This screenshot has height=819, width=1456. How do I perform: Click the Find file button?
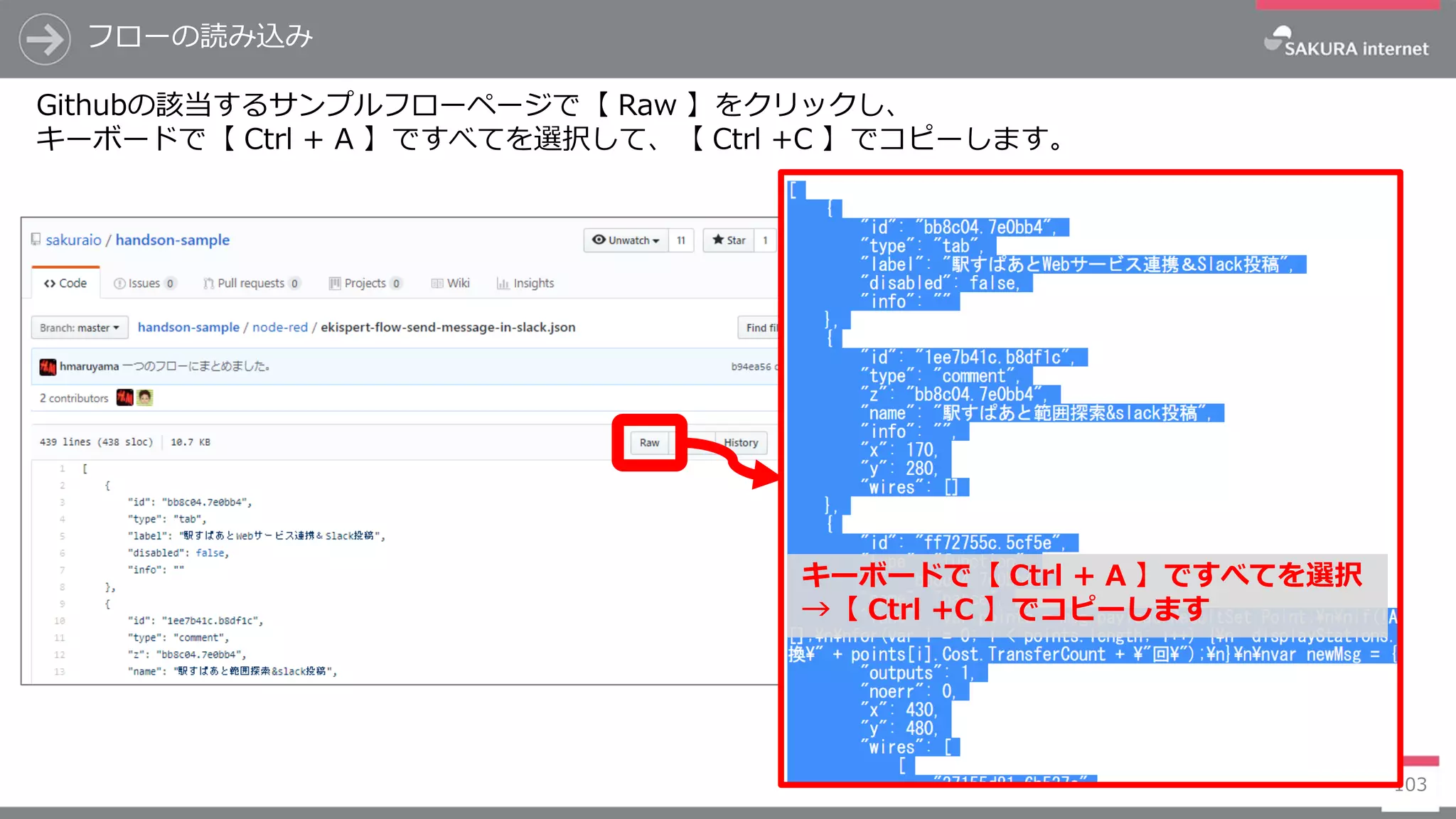(759, 328)
